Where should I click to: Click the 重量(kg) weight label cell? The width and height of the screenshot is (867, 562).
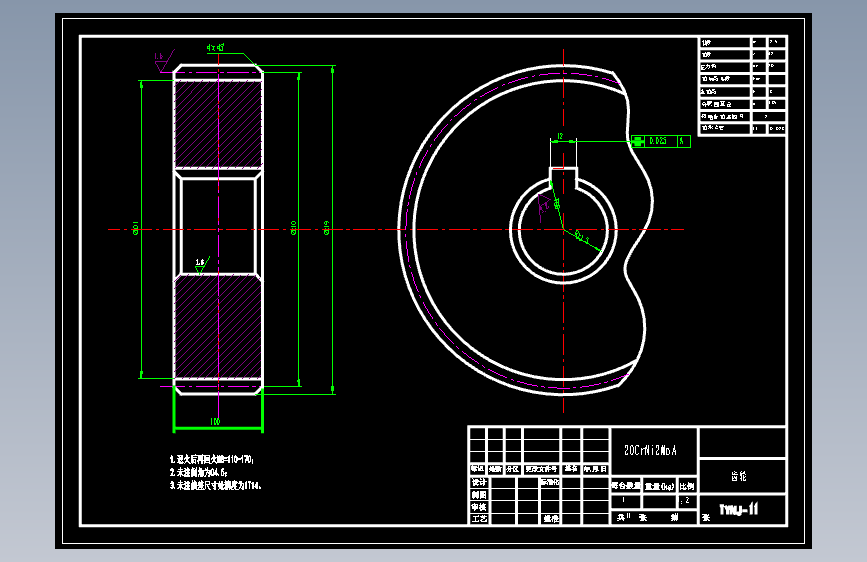pyautogui.click(x=660, y=486)
